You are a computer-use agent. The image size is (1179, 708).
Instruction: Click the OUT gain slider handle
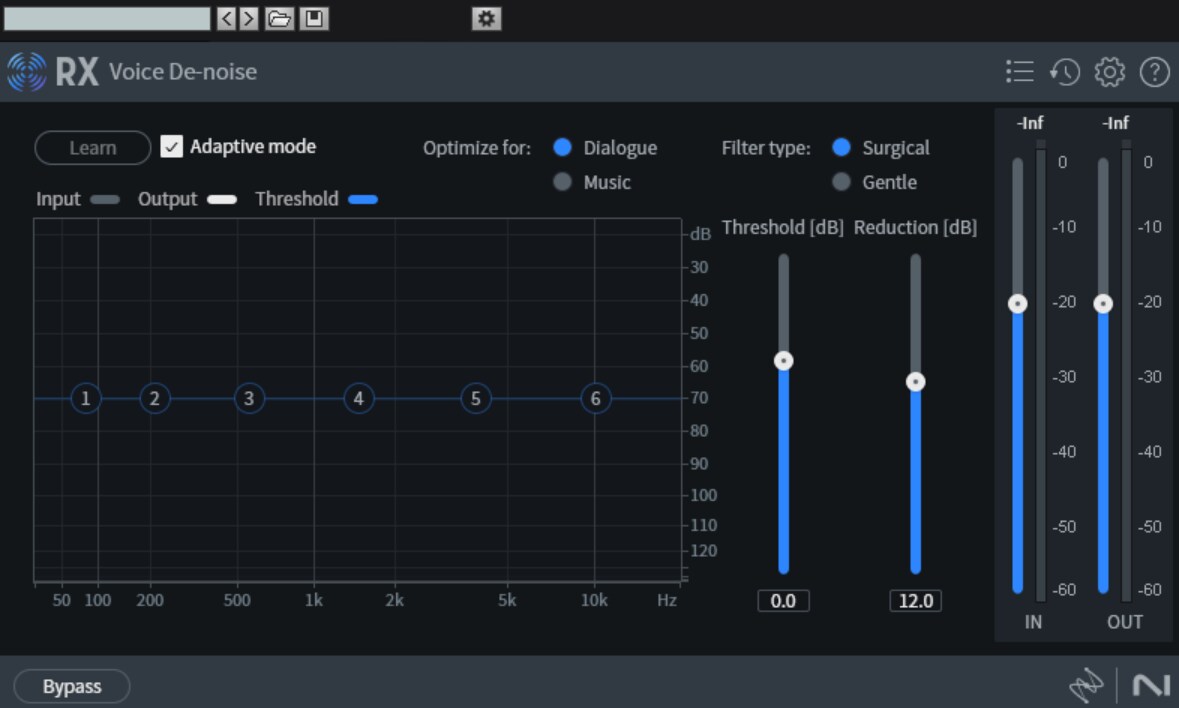tap(1103, 304)
